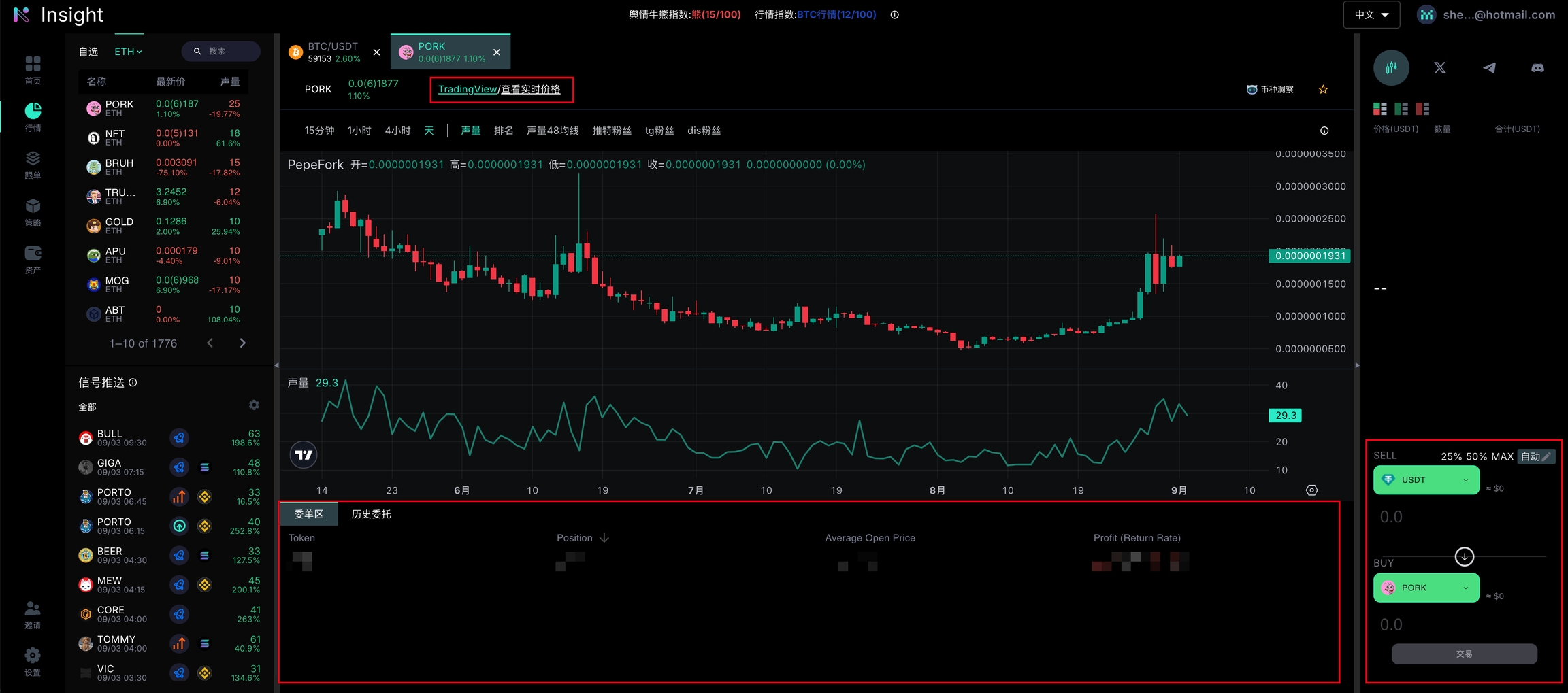Expand the ETH chain dropdown
Screen dimensions: 1568x693
tap(128, 52)
